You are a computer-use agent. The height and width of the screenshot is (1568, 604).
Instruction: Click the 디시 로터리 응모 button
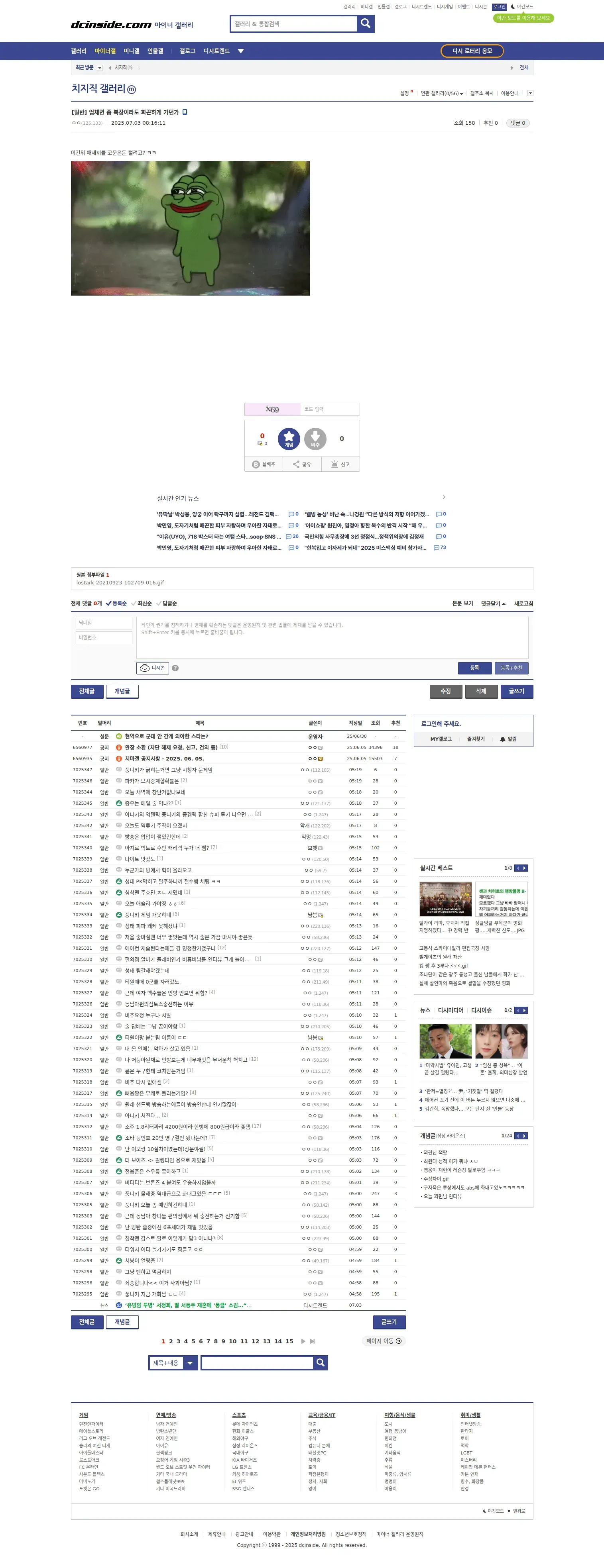(x=472, y=51)
